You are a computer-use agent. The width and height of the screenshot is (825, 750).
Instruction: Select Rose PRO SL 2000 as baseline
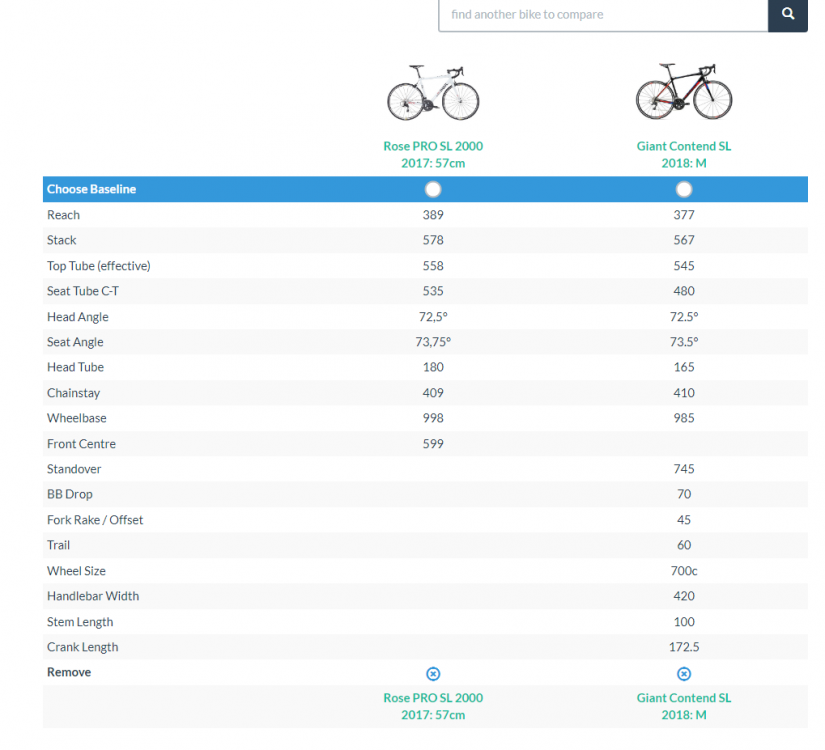pyautogui.click(x=433, y=189)
